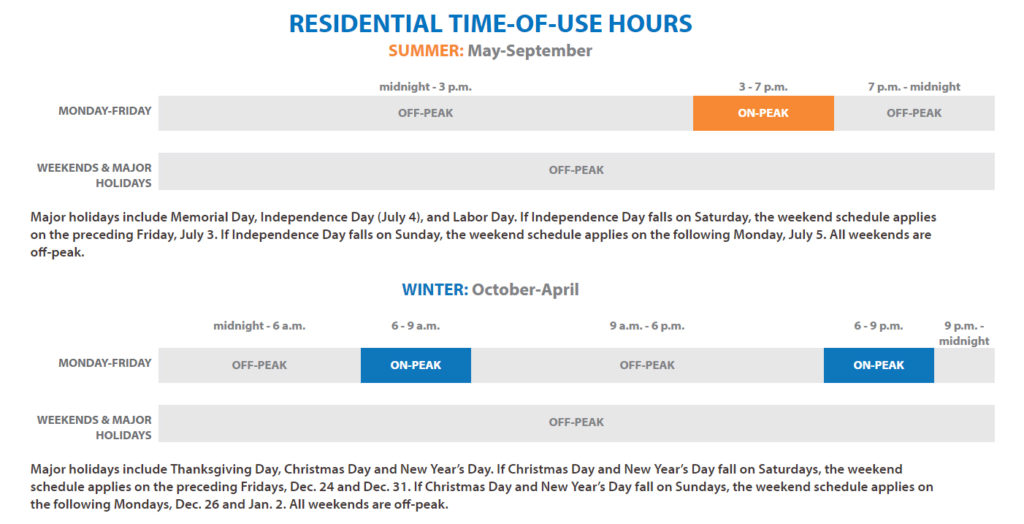The width and height of the screenshot is (1024, 524).
Task: Select the Residential Time-of-Use Hours title
Action: (x=490, y=24)
